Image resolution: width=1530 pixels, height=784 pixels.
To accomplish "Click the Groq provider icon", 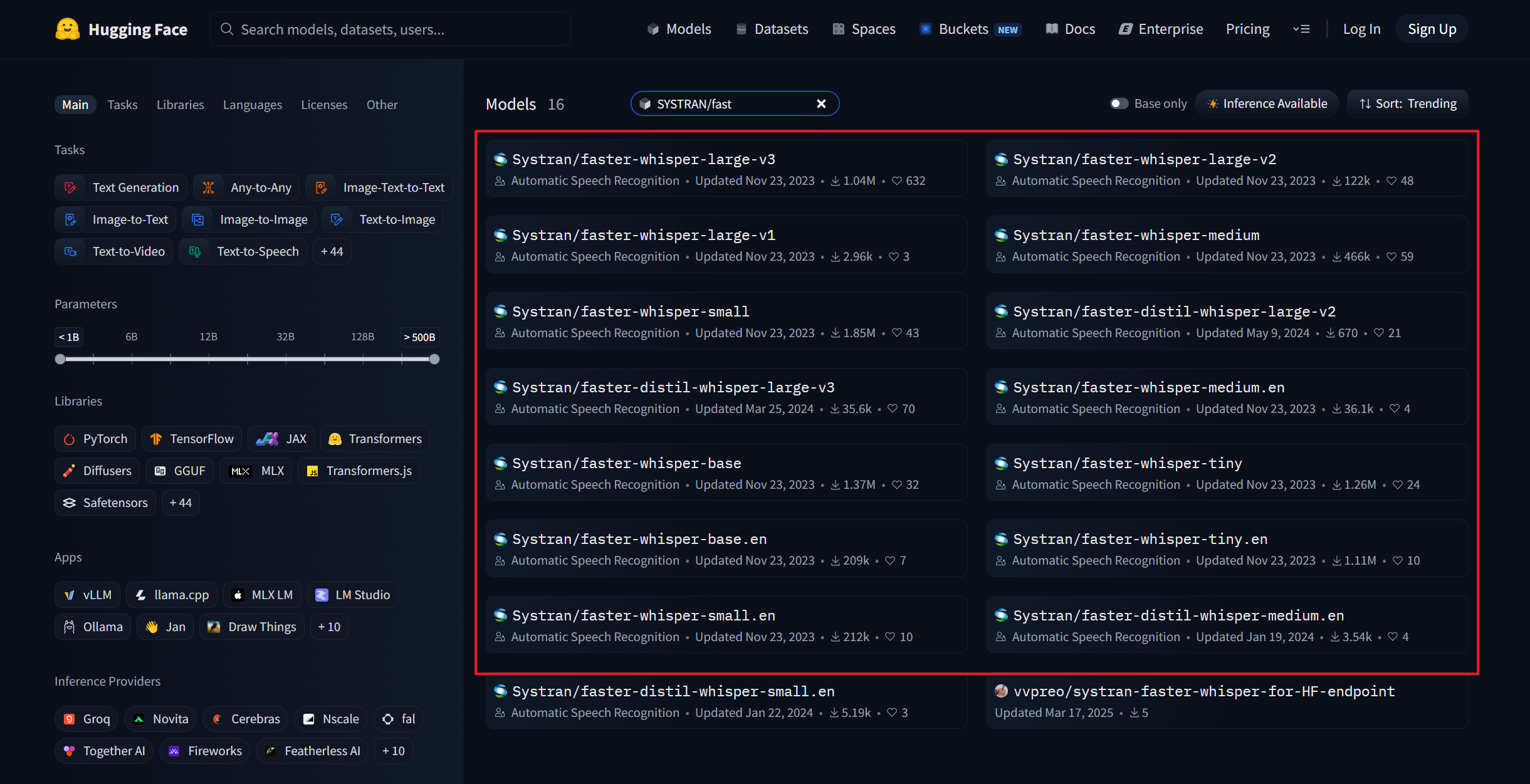I will [70, 719].
